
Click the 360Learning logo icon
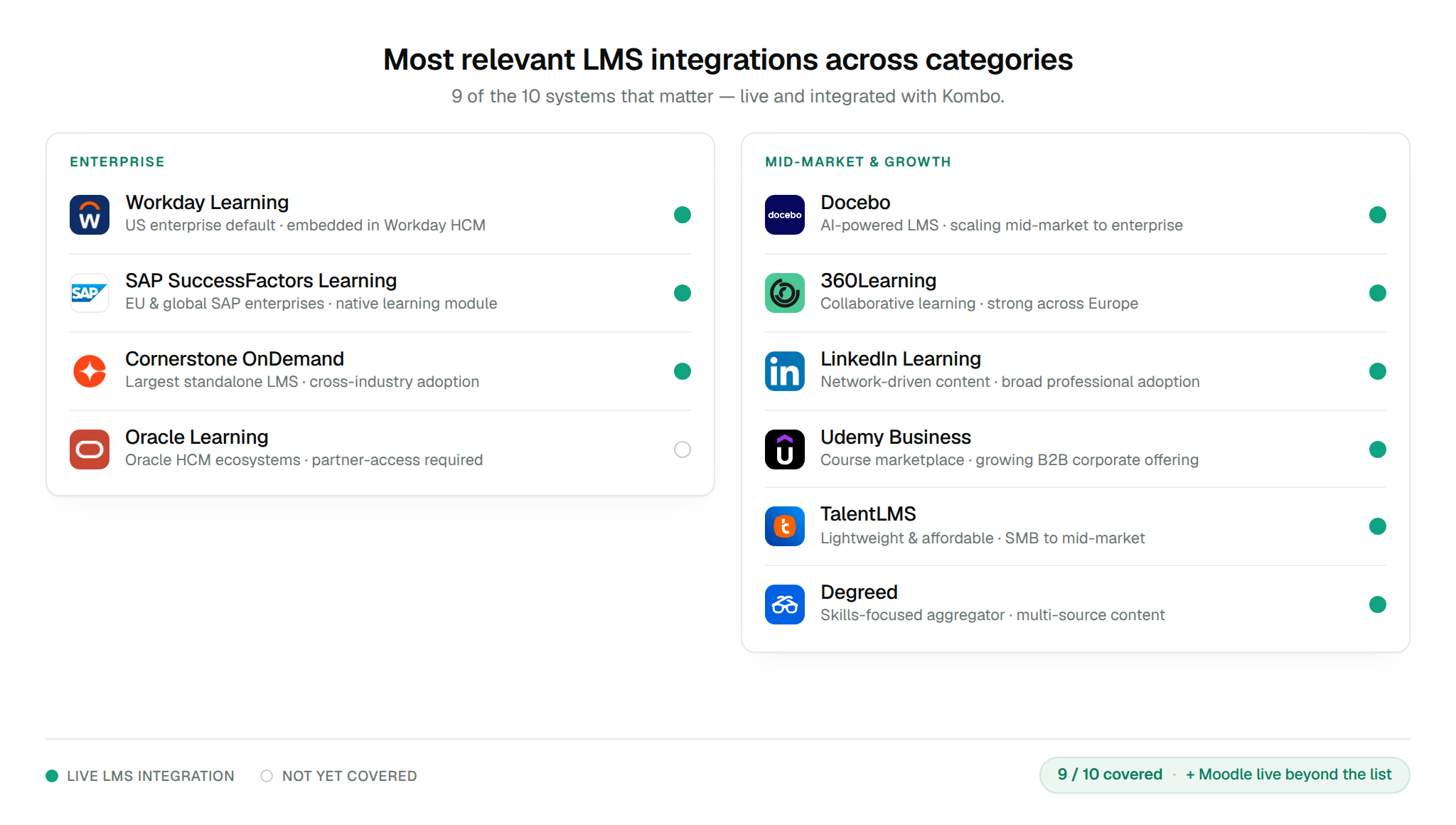coord(785,293)
